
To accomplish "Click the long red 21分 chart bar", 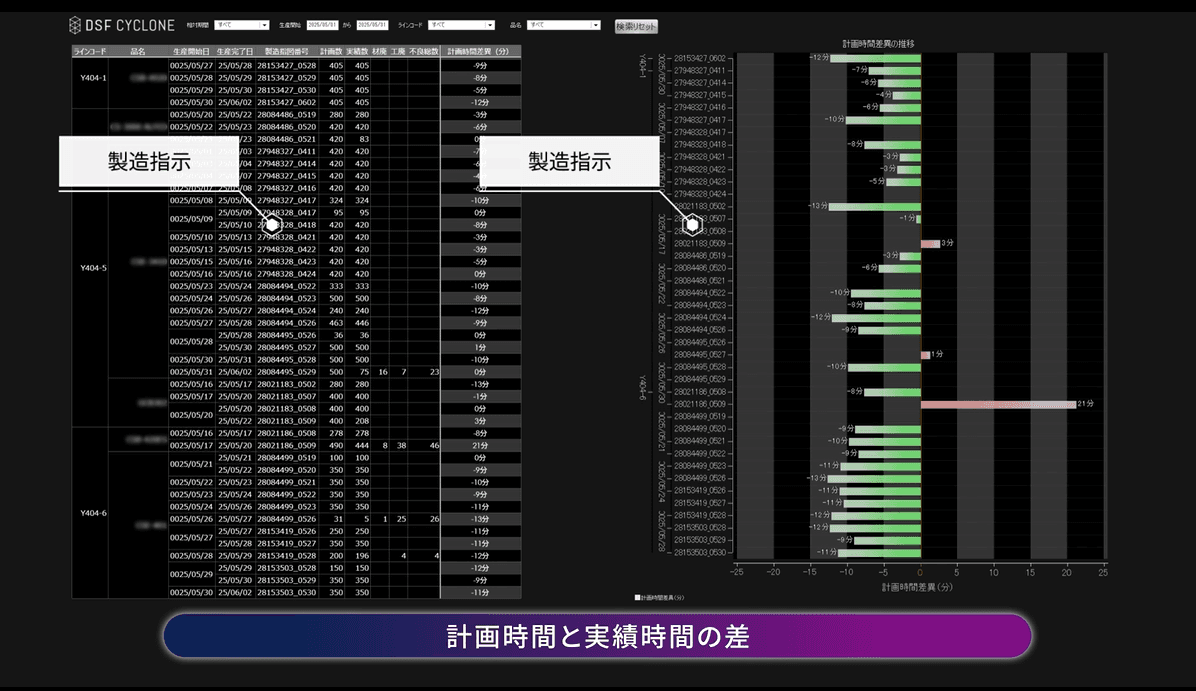I will 998,404.
